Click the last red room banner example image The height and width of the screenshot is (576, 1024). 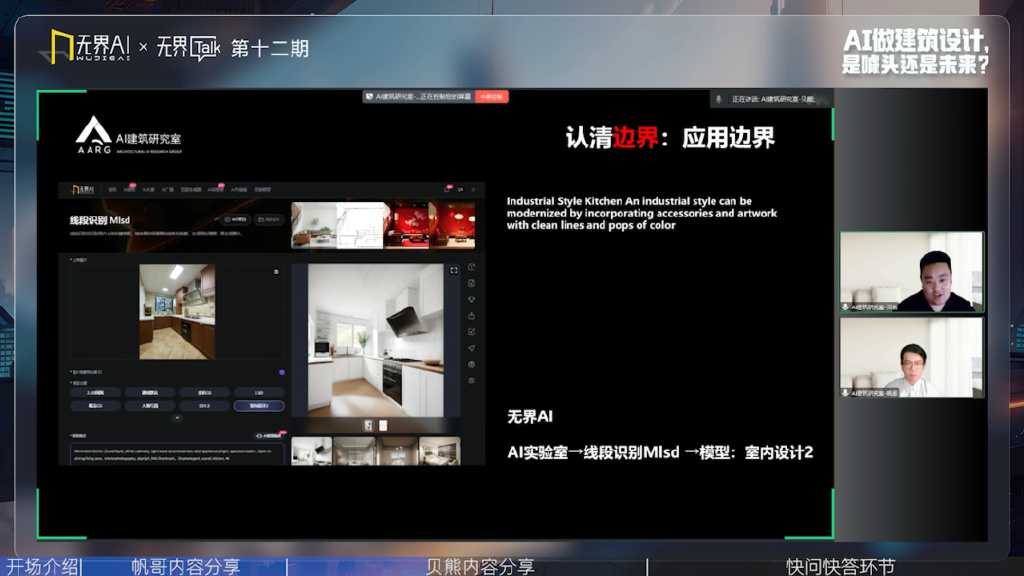pyautogui.click(x=452, y=225)
